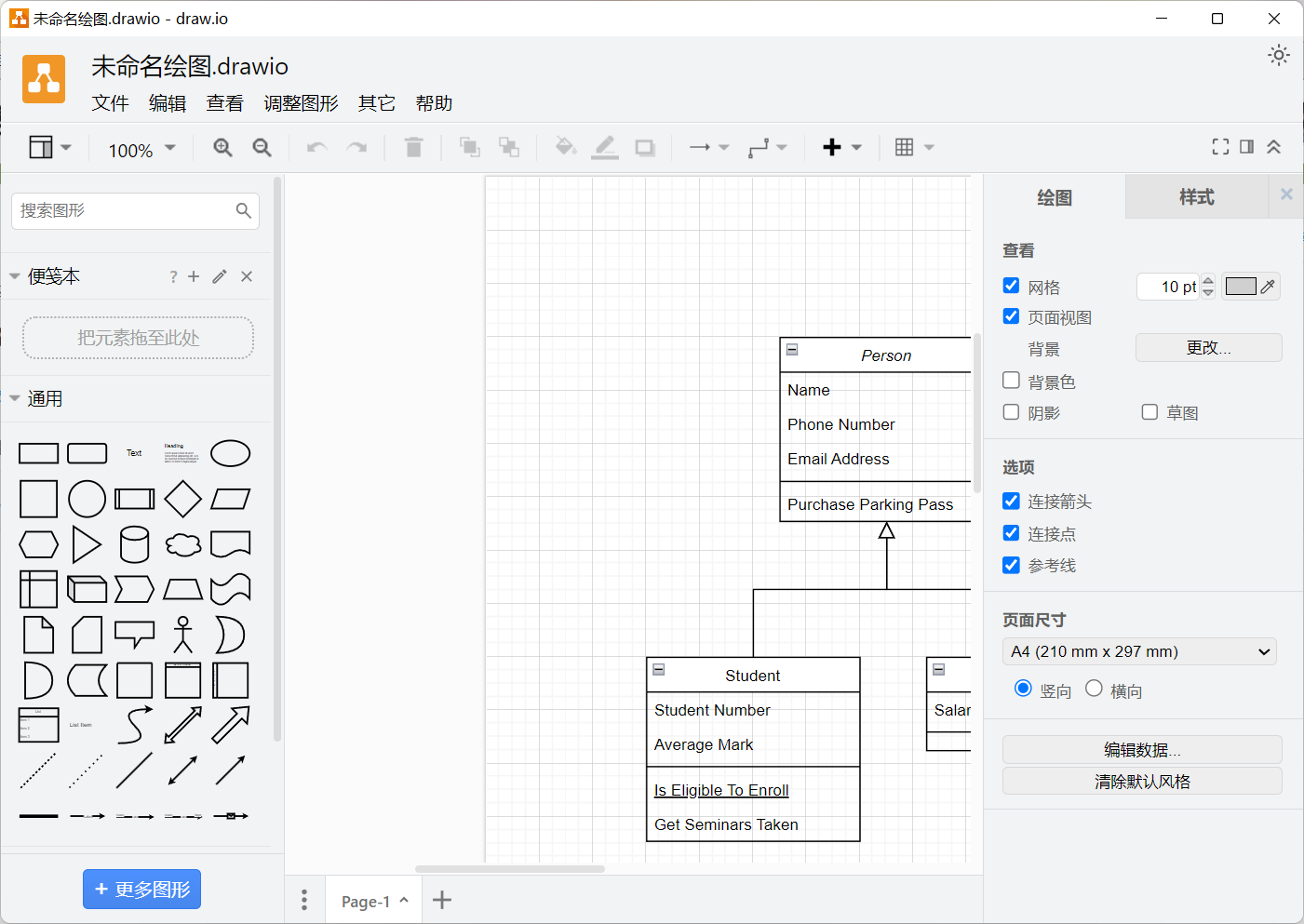Add a new page with plus icon
Viewport: 1304px width, 924px height.
(442, 900)
